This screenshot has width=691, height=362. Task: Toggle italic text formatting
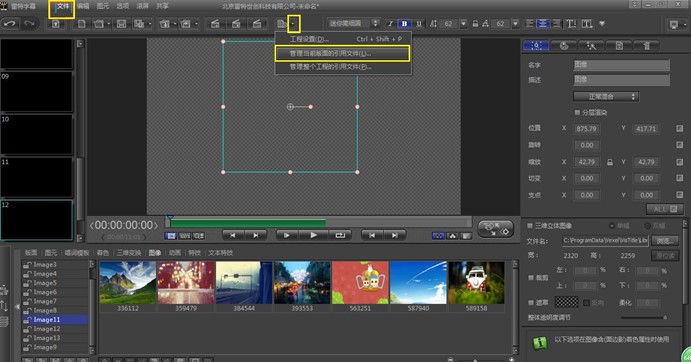[390, 24]
